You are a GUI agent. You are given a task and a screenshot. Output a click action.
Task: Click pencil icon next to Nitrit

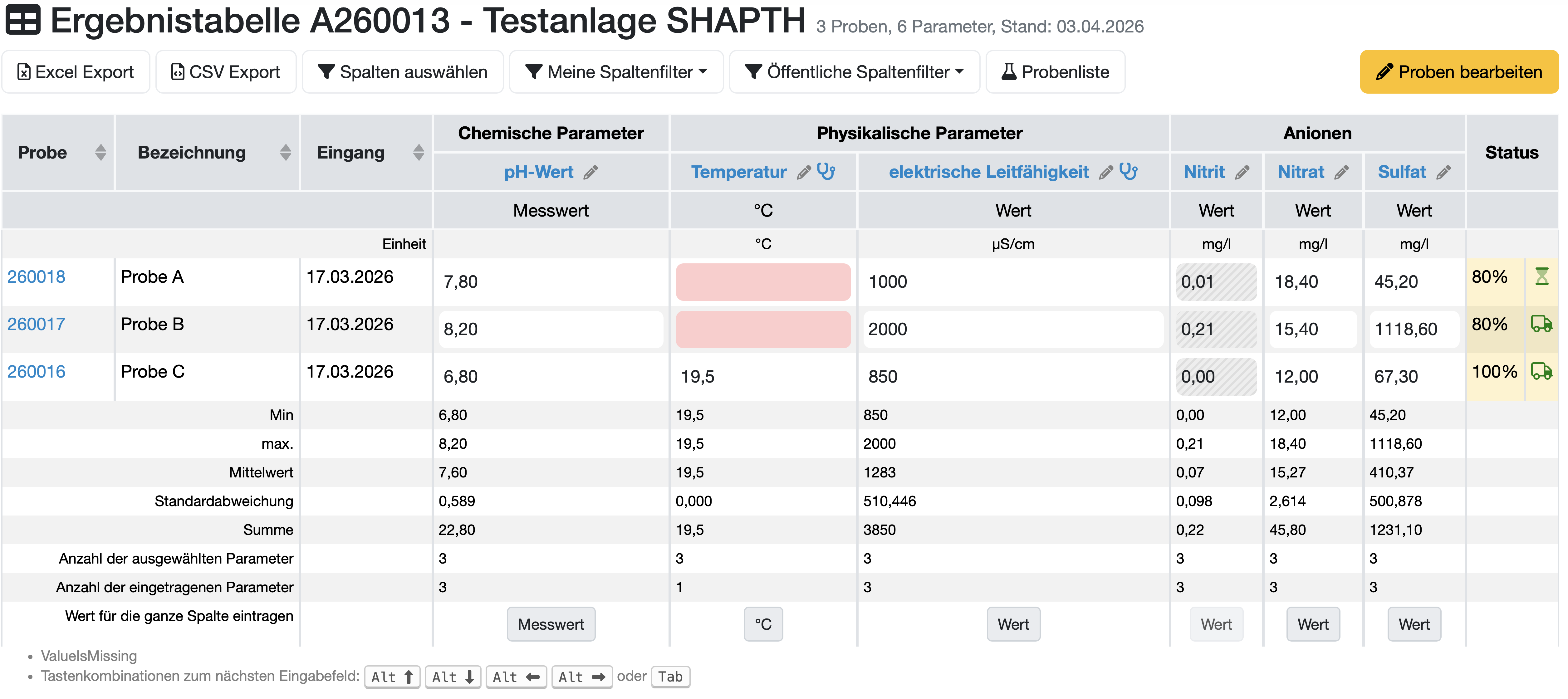point(1242,173)
